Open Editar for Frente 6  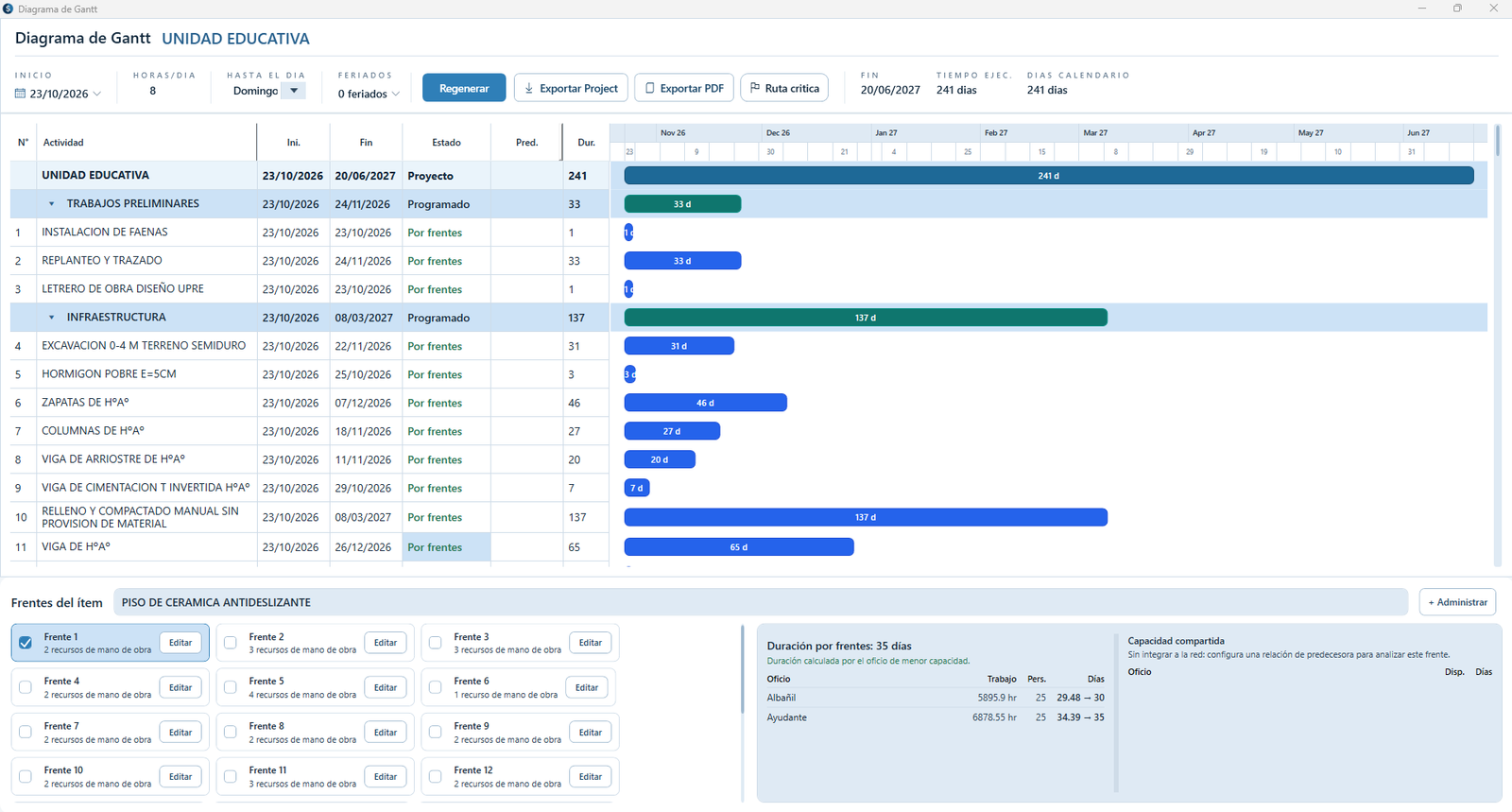[587, 687]
